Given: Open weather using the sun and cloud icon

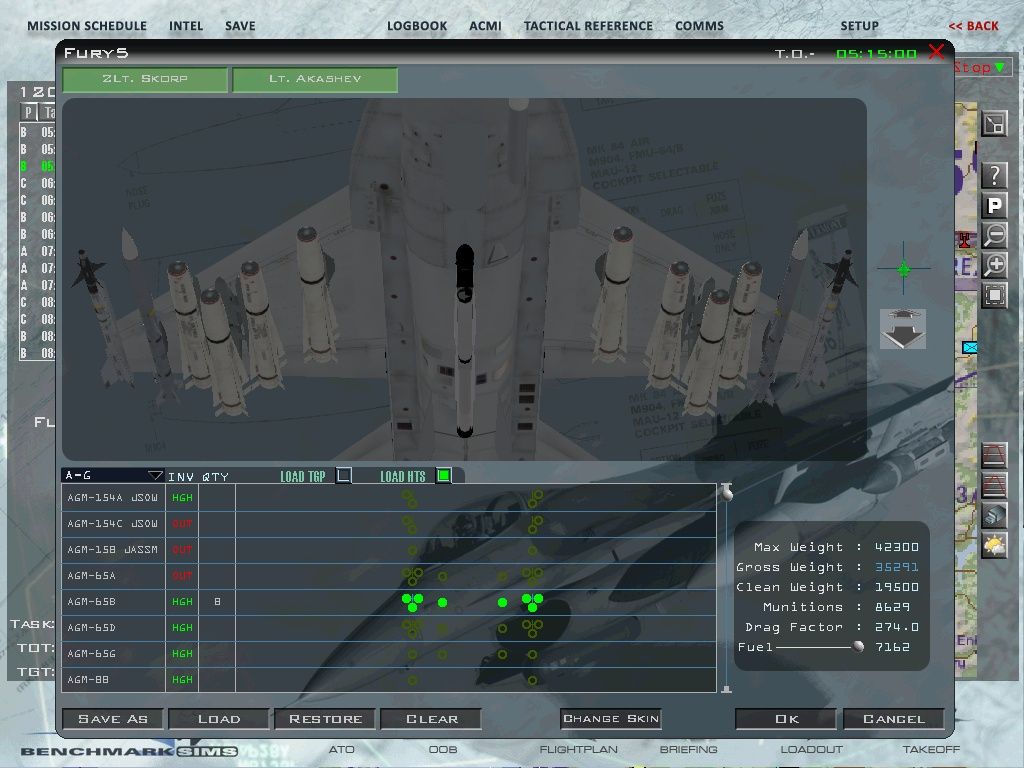Looking at the screenshot, I should coord(994,545).
